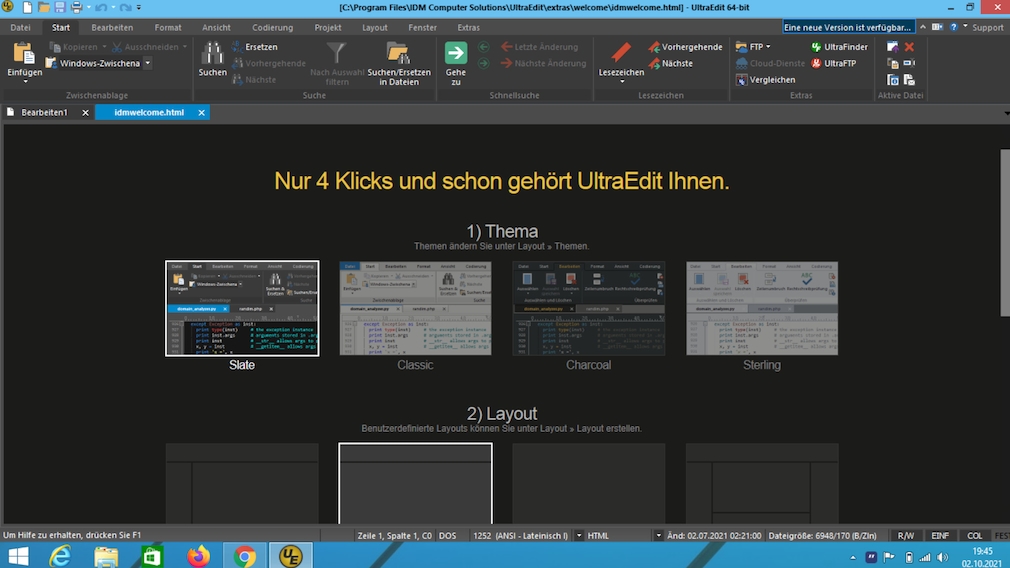Select the Sterling theme thumbnail
The image size is (1010, 568).
(x=762, y=308)
